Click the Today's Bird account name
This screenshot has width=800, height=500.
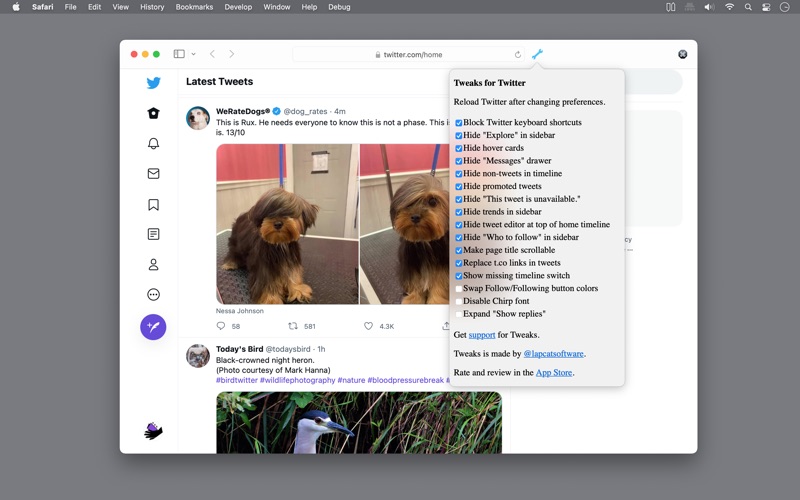(239, 349)
